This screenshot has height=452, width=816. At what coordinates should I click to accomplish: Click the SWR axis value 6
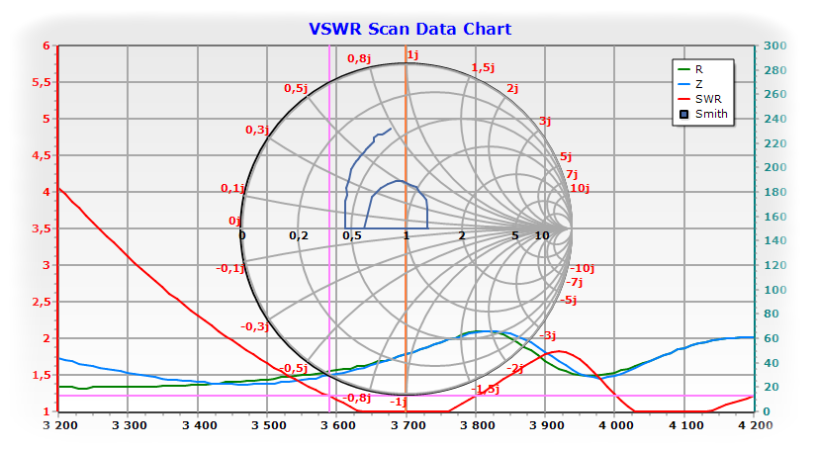pos(47,46)
